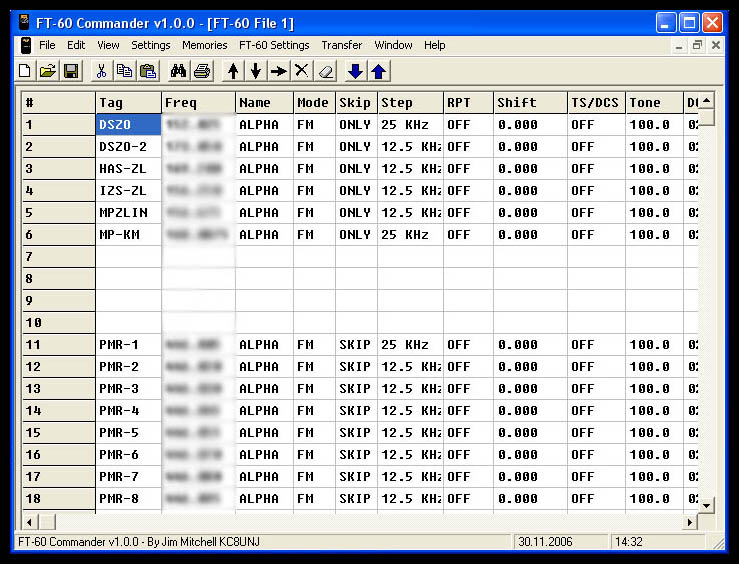
Task: Click the eraser clear icon
Action: (x=324, y=71)
